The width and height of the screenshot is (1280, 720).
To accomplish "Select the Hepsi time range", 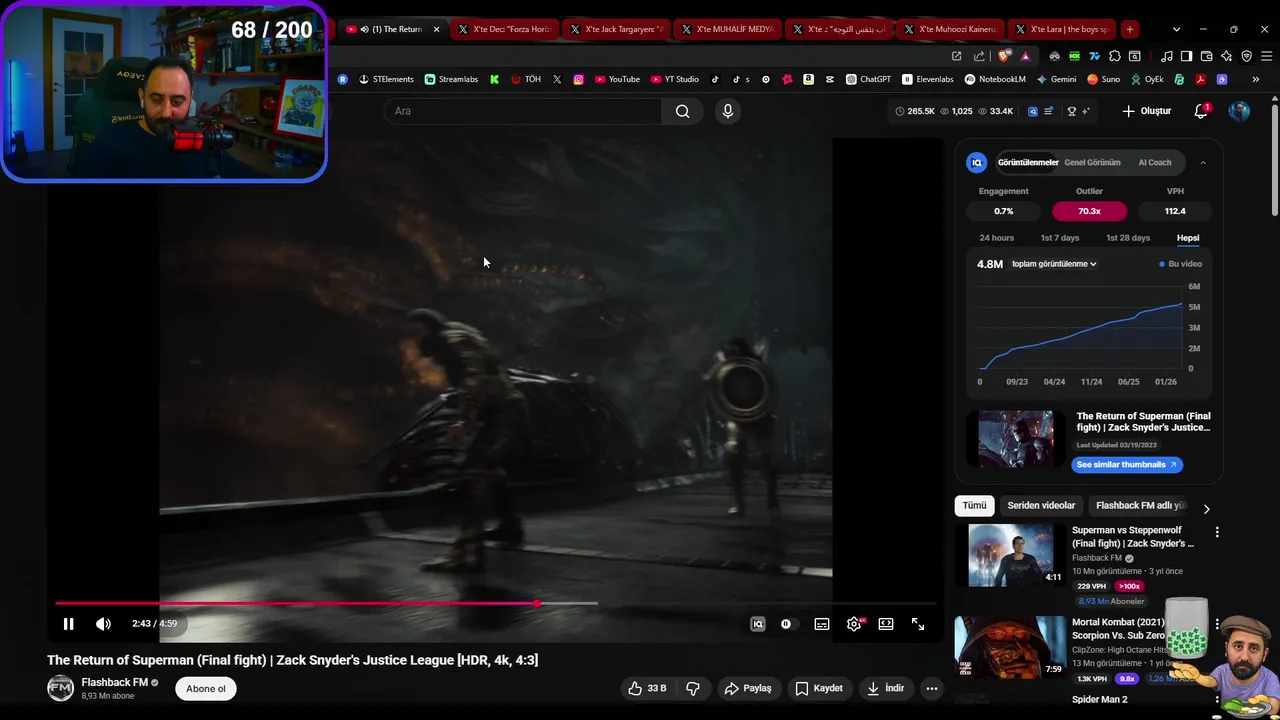I will pos(1188,238).
